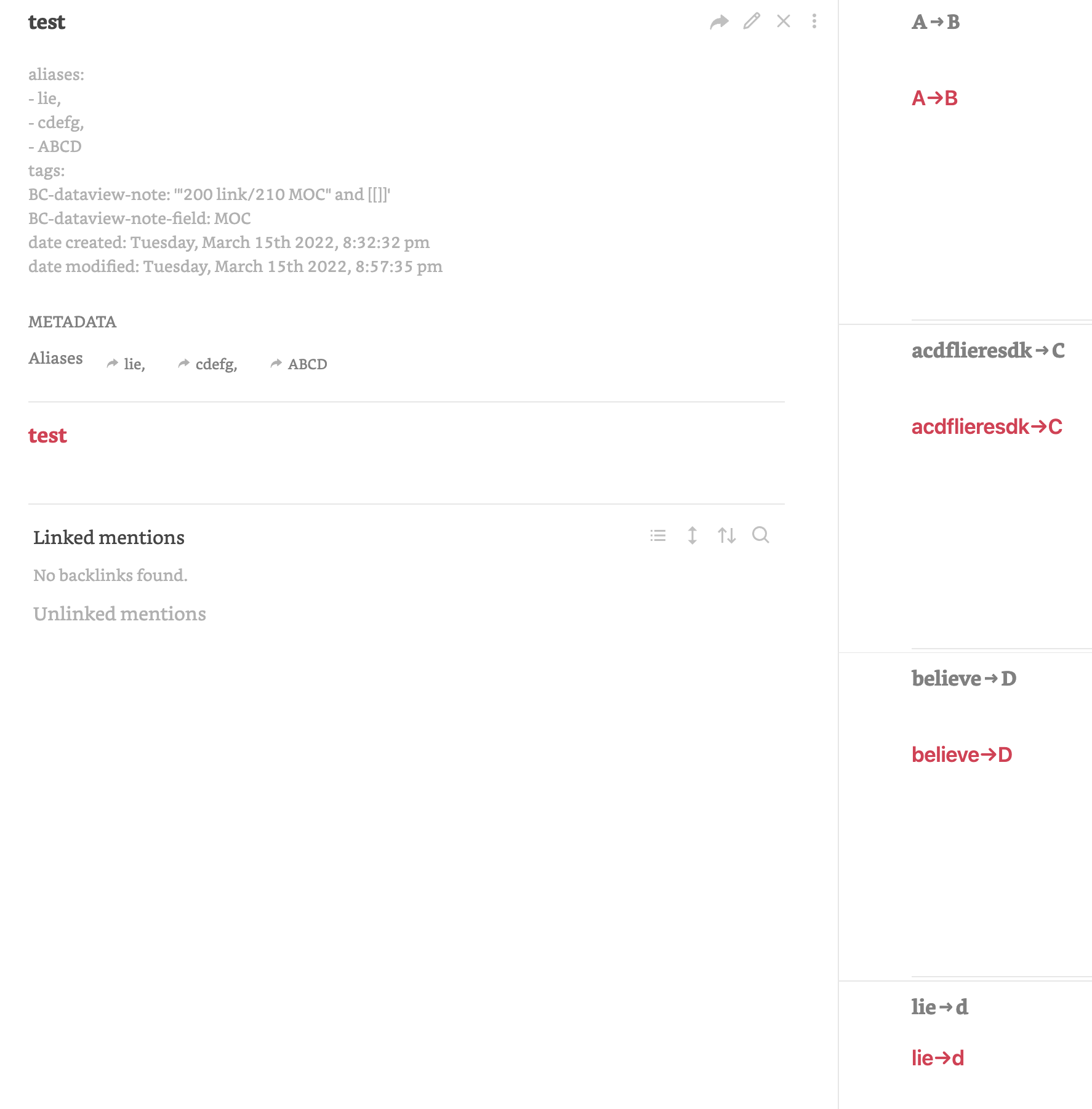The image size is (1092, 1109).
Task: Change backlinks sort order
Action: click(726, 535)
